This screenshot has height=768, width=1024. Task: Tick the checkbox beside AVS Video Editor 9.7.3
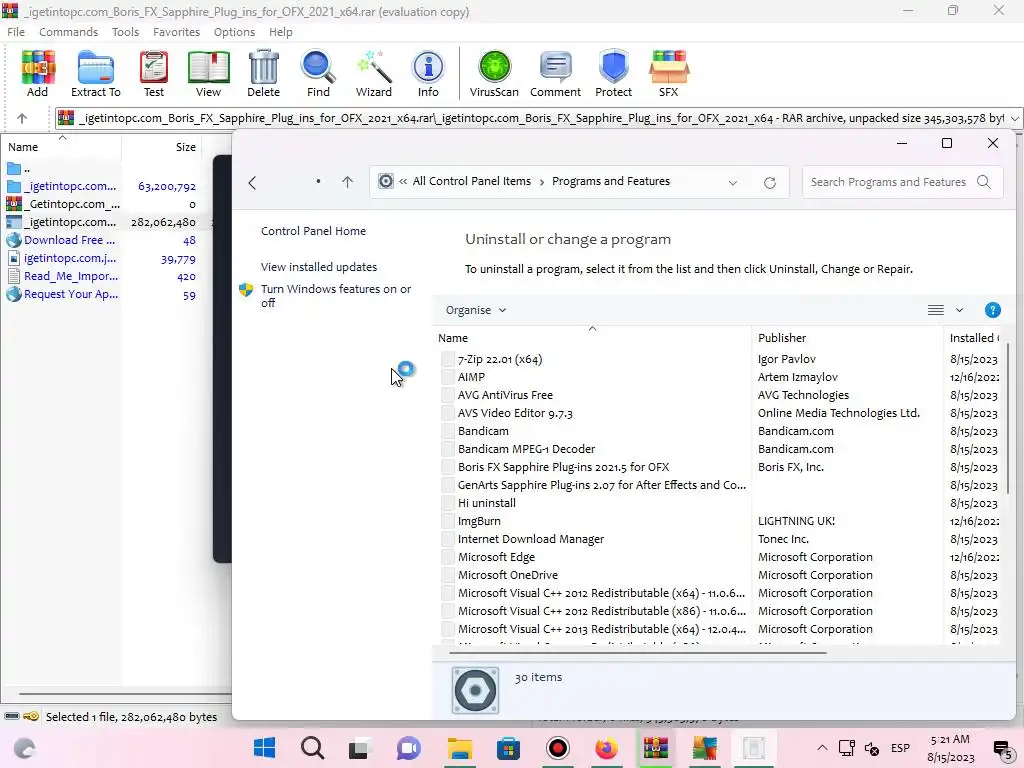point(447,413)
